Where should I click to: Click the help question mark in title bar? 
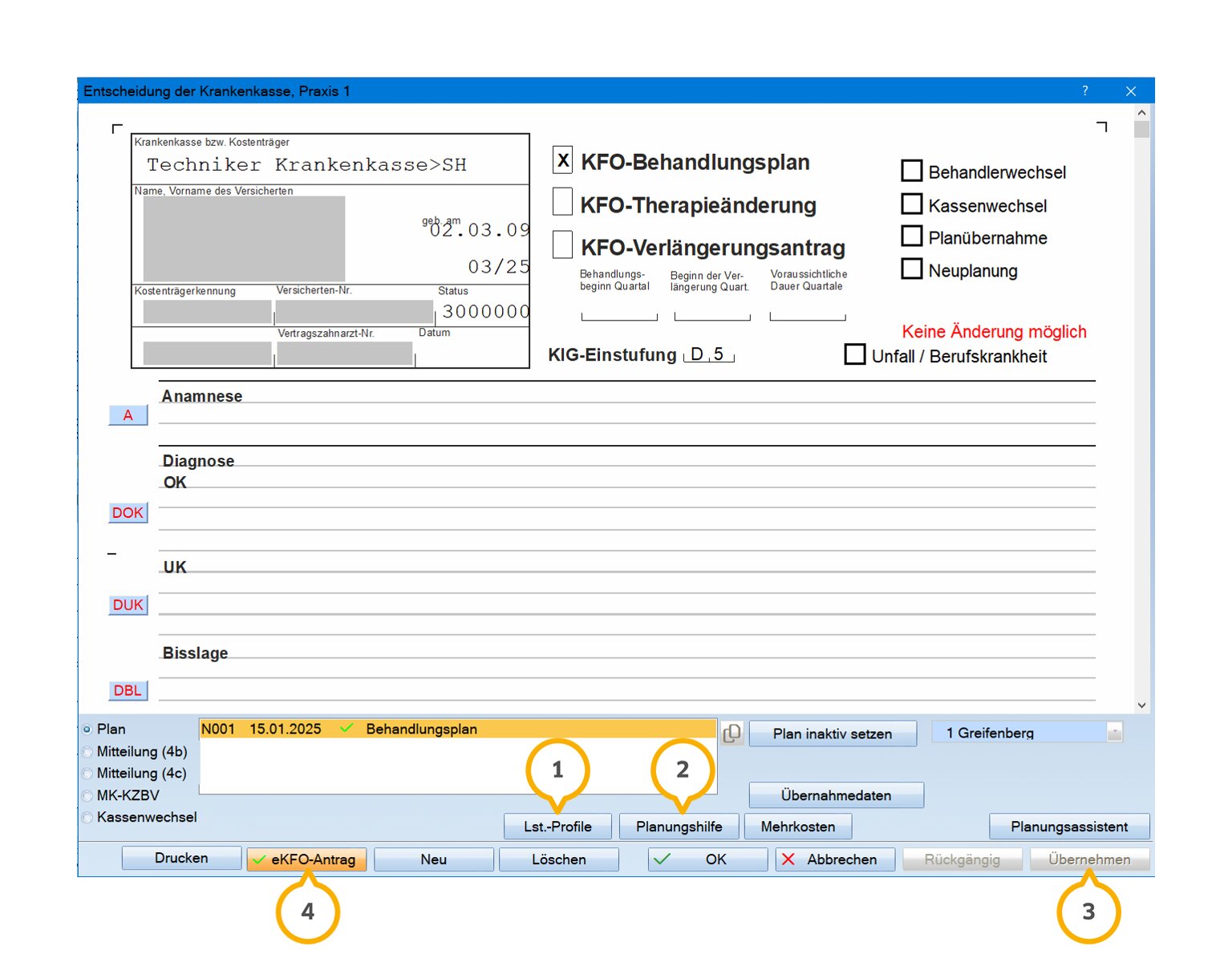click(1084, 91)
